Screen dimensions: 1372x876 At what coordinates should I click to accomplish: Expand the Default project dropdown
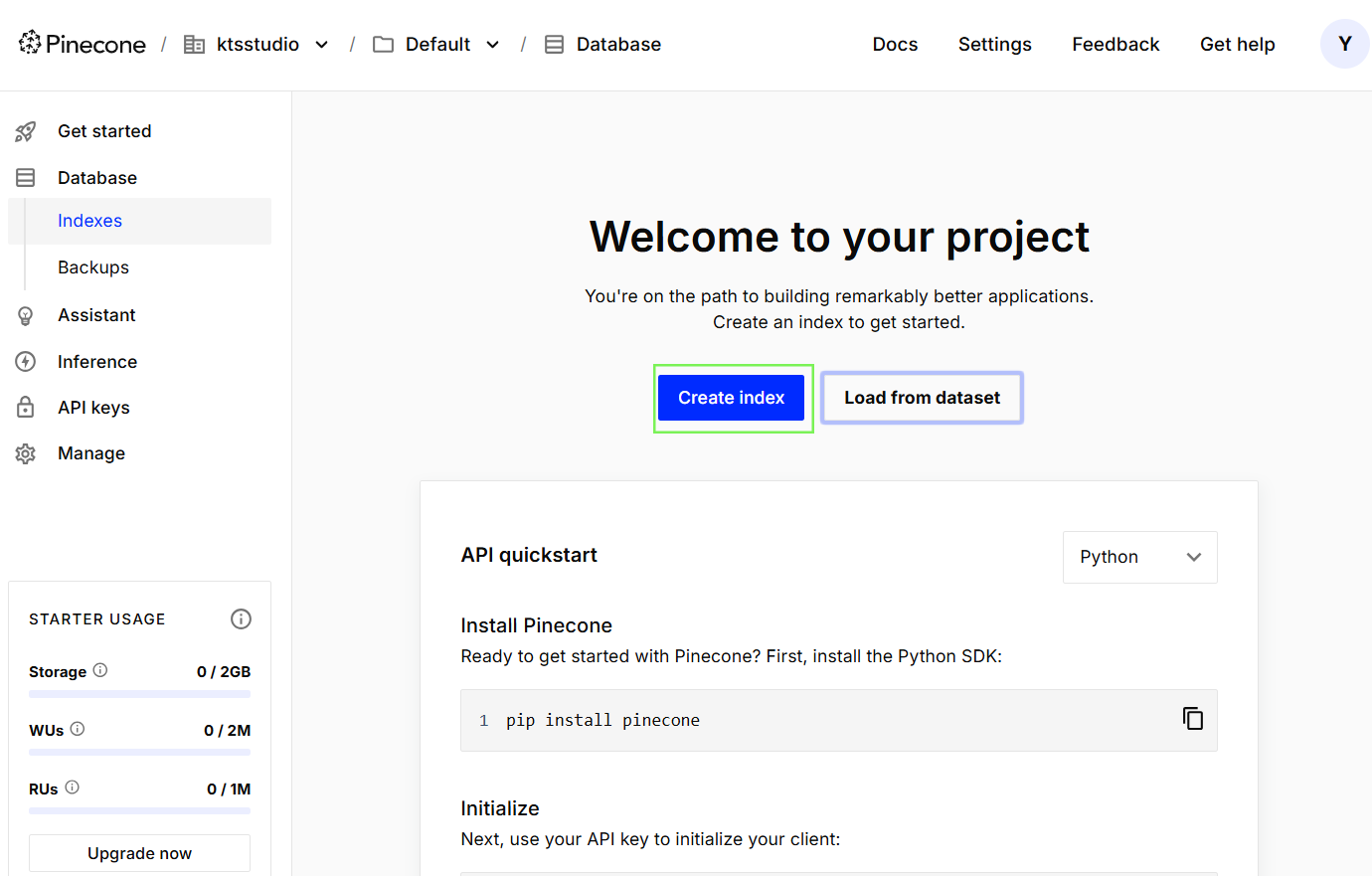[492, 45]
